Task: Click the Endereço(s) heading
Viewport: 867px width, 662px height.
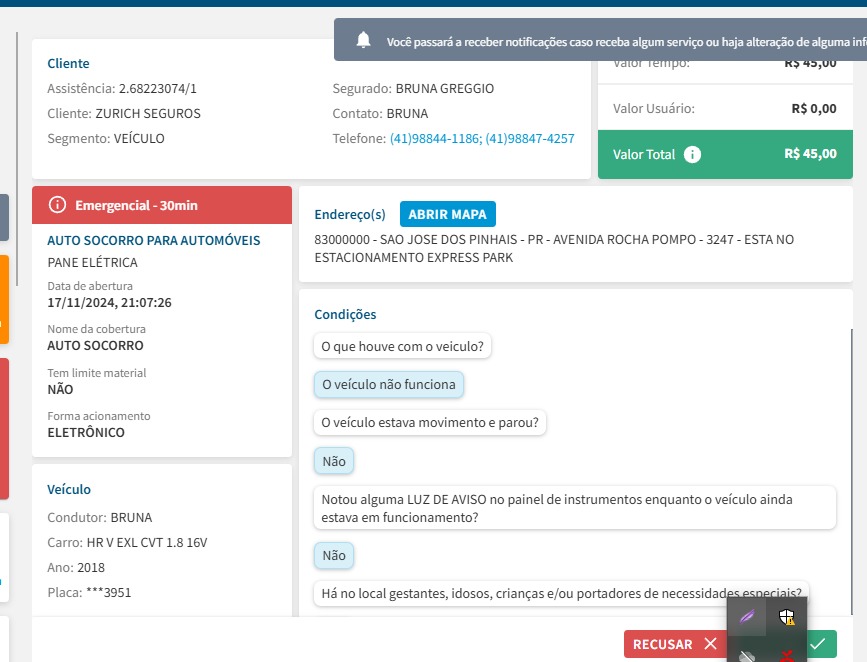Action: tap(350, 215)
